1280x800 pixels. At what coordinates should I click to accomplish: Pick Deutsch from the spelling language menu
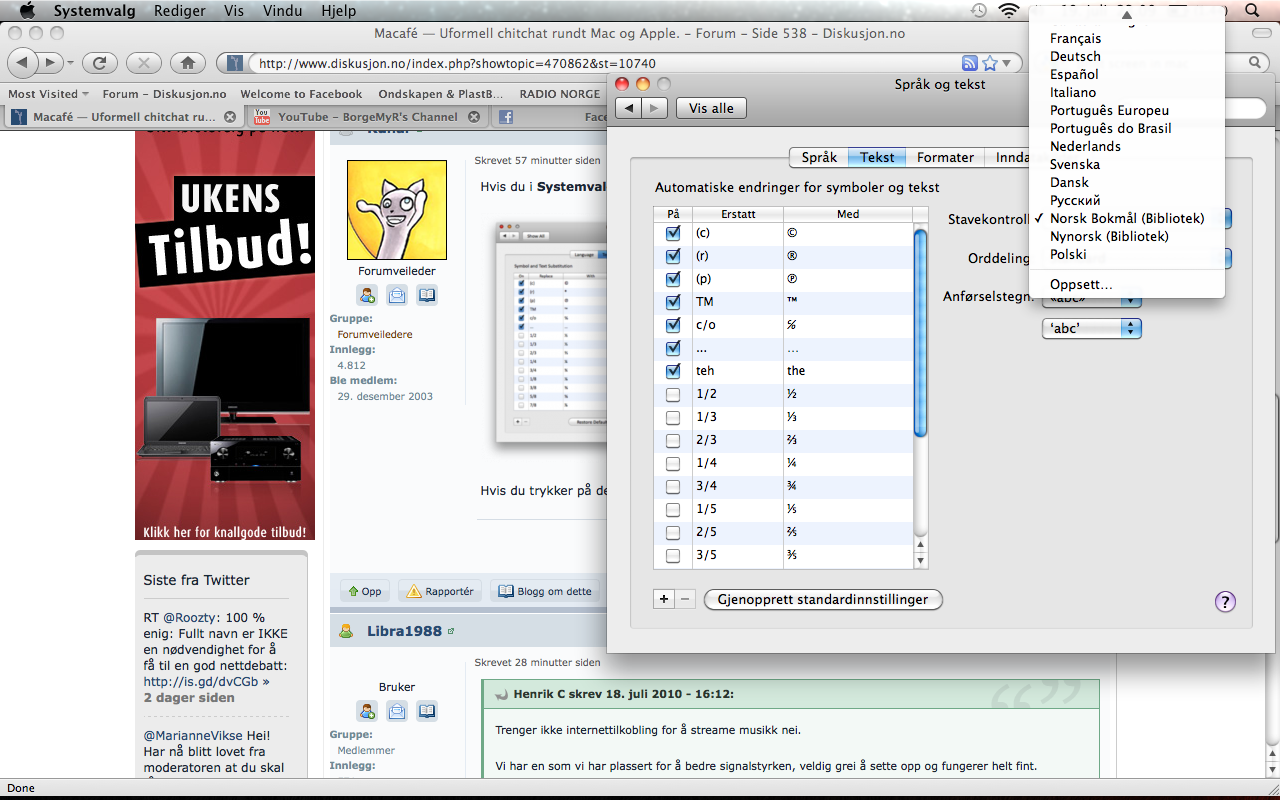[1126, 56]
